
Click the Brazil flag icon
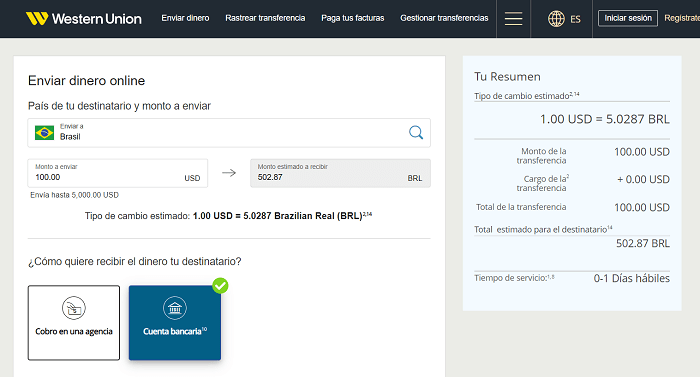[x=44, y=133]
